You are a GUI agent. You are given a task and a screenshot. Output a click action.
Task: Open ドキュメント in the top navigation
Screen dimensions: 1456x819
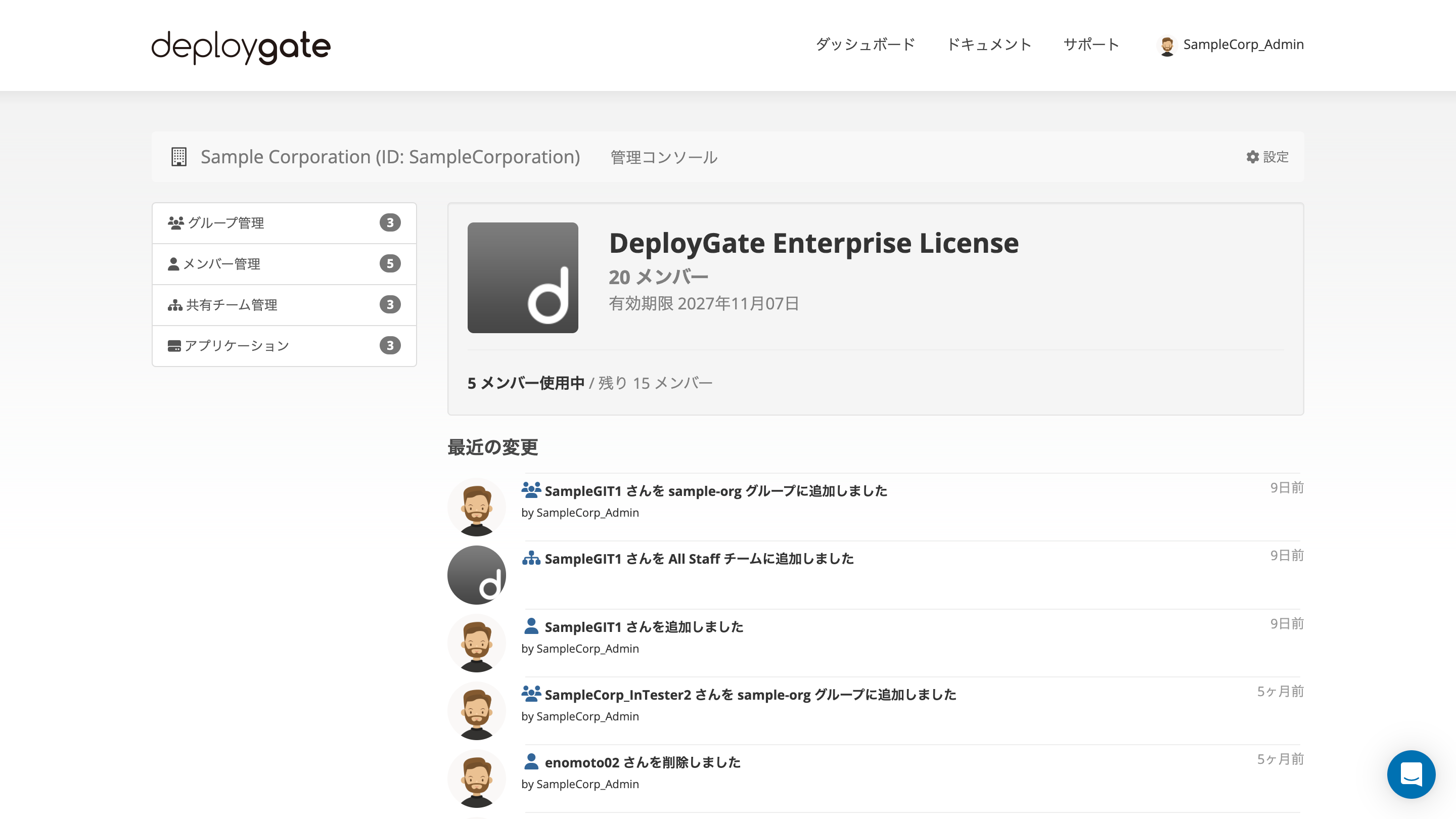pyautogui.click(x=989, y=44)
